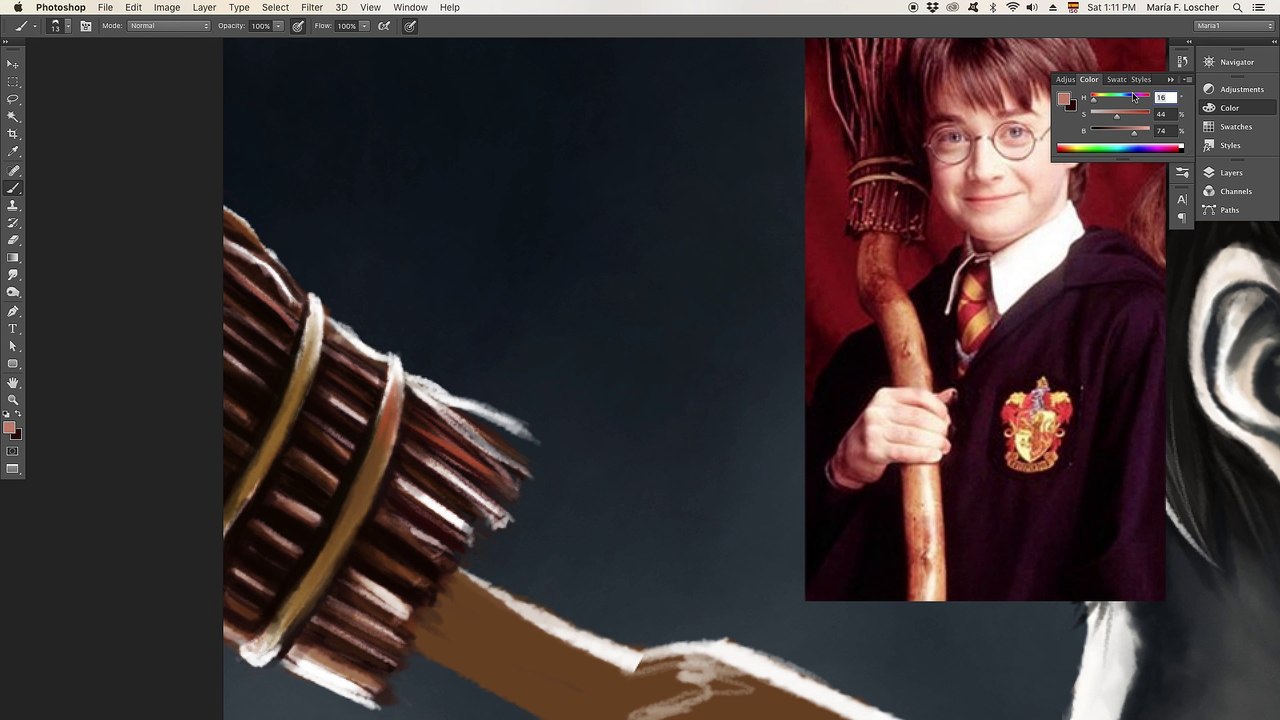Select the Healing Brush tool
The image size is (1280, 720).
tap(13, 171)
